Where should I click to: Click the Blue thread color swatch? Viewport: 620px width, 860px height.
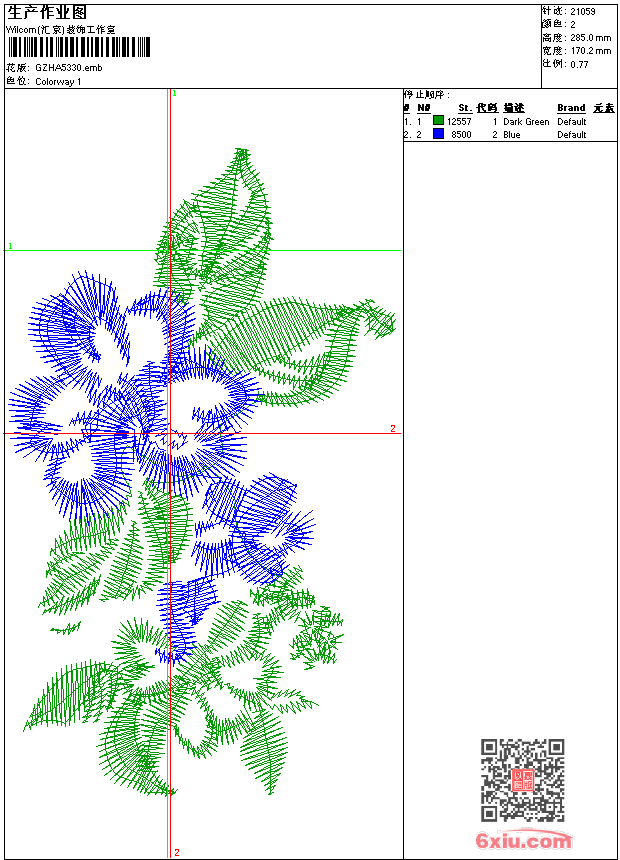(x=438, y=134)
